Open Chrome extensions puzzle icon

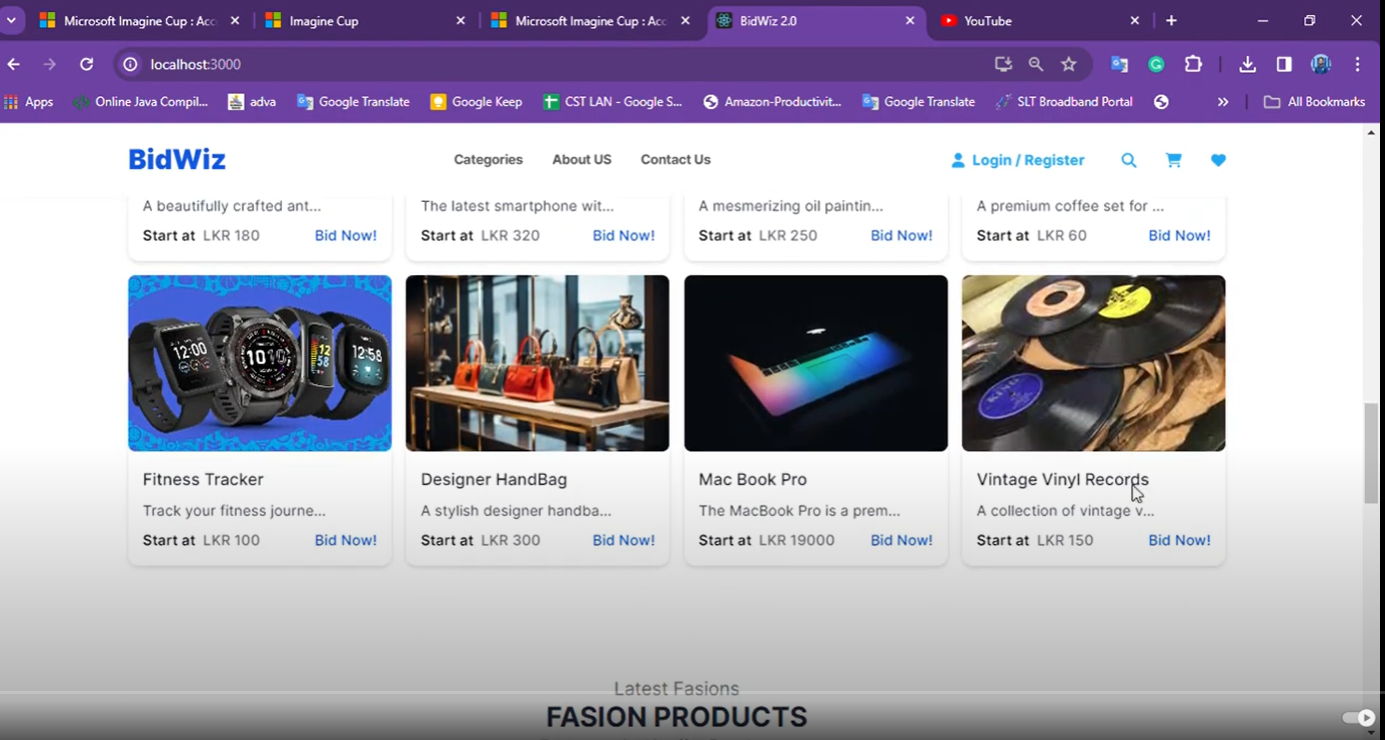coord(1193,64)
